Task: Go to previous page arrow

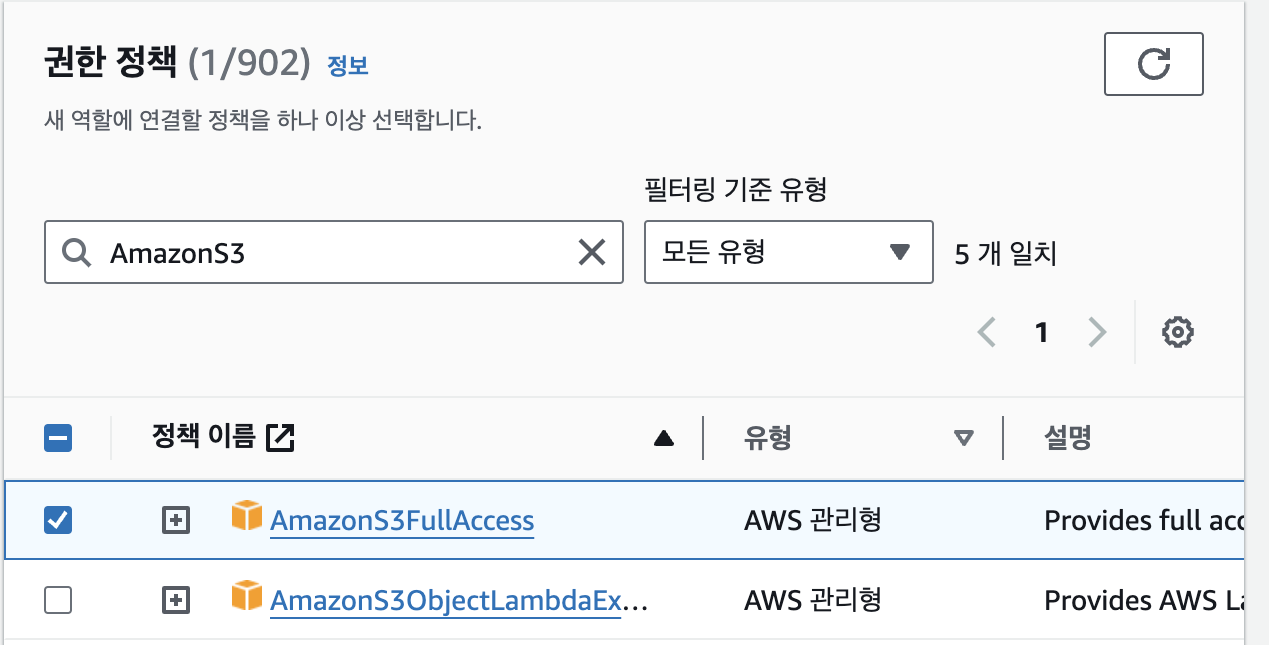Action: click(x=987, y=332)
